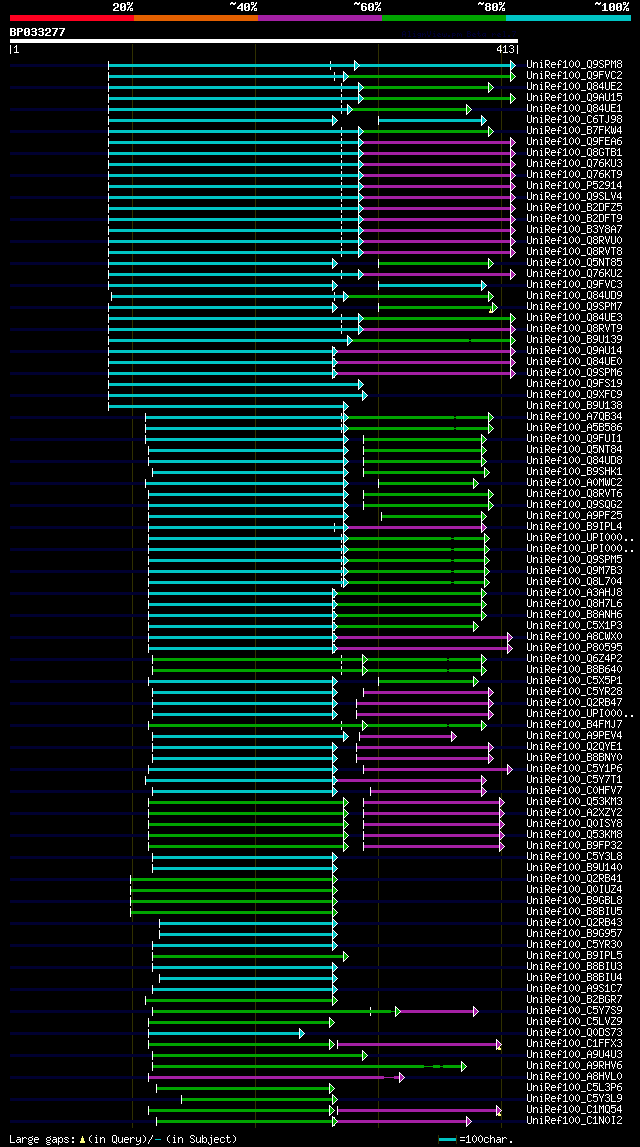Click the query end position 413

[x=505, y=50]
